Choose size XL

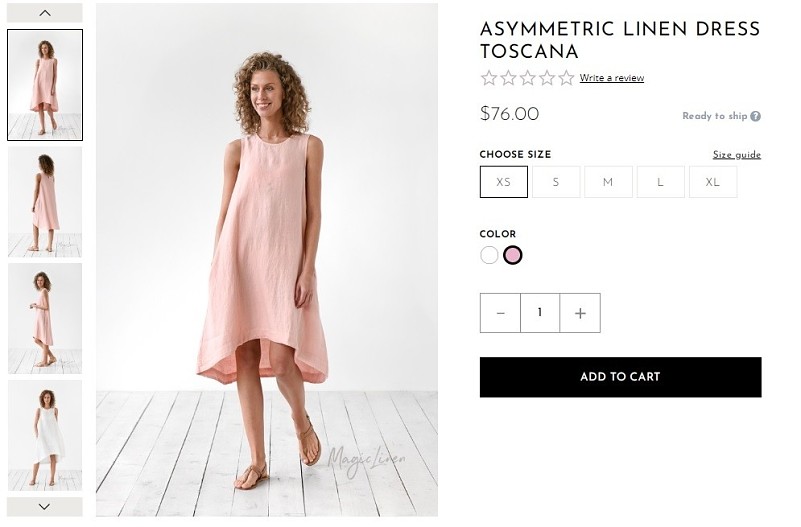click(712, 182)
